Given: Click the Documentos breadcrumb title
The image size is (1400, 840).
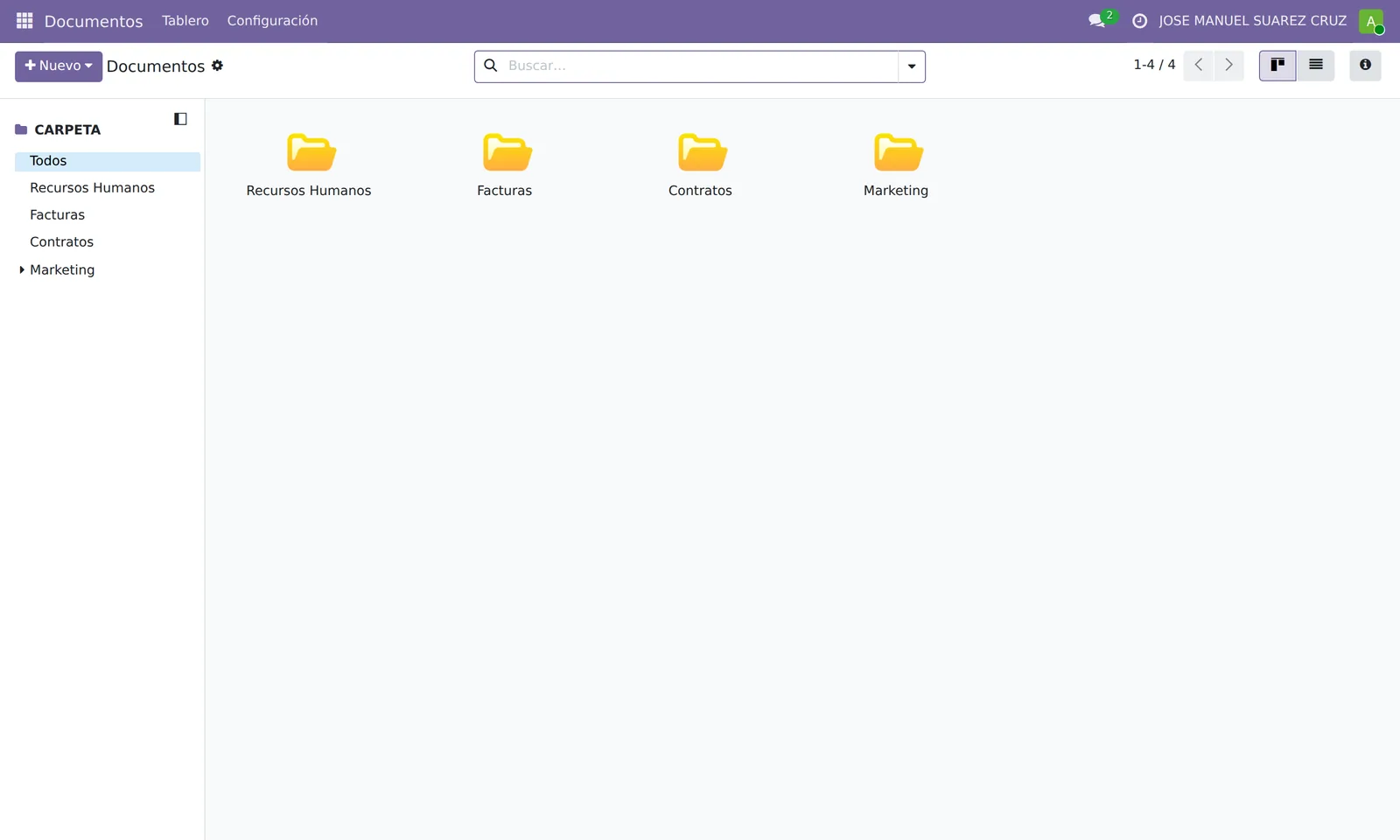Looking at the screenshot, I should click(156, 66).
